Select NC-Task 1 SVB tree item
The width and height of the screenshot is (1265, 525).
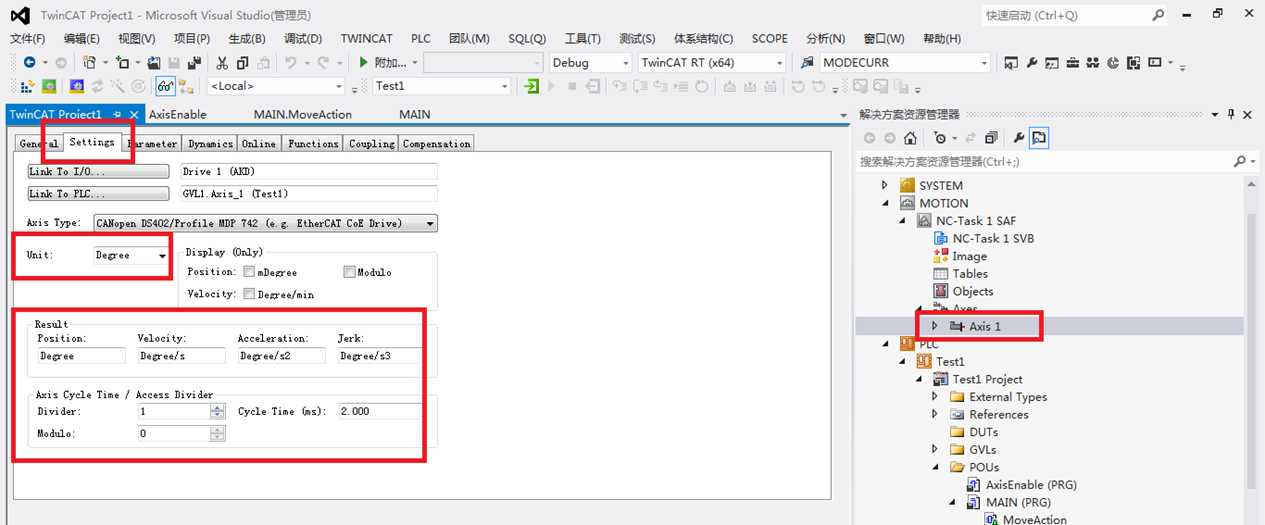point(993,238)
